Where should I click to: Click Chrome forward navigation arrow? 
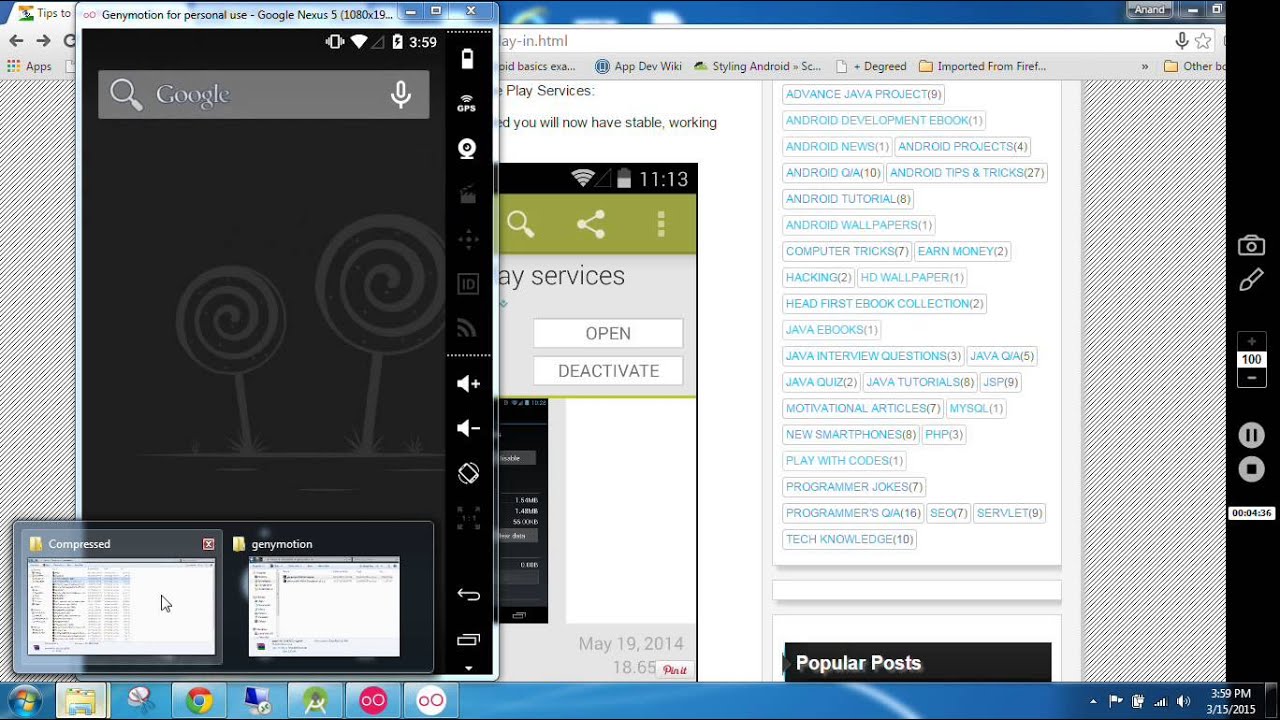coord(43,41)
